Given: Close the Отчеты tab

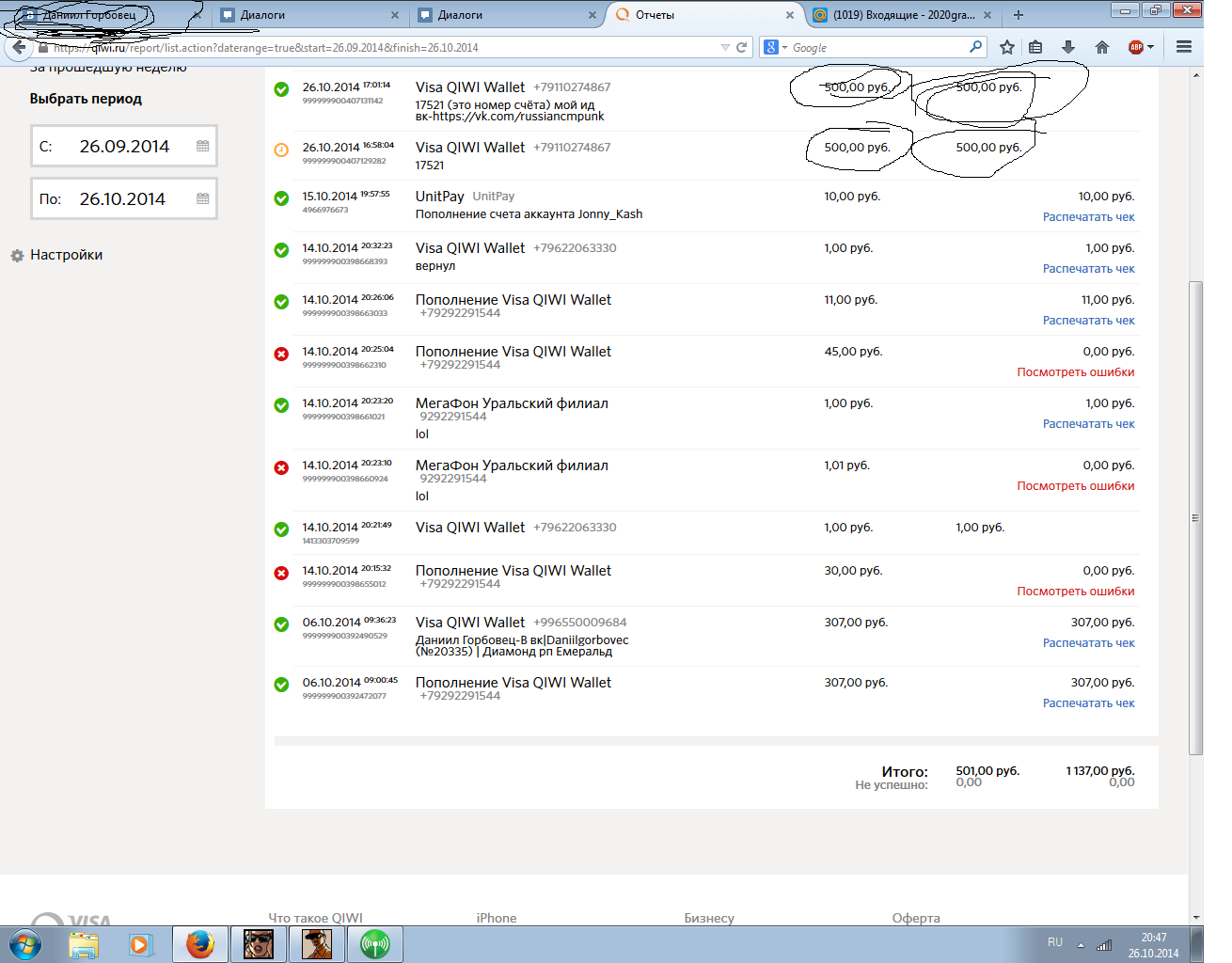Looking at the screenshot, I should point(790,15).
